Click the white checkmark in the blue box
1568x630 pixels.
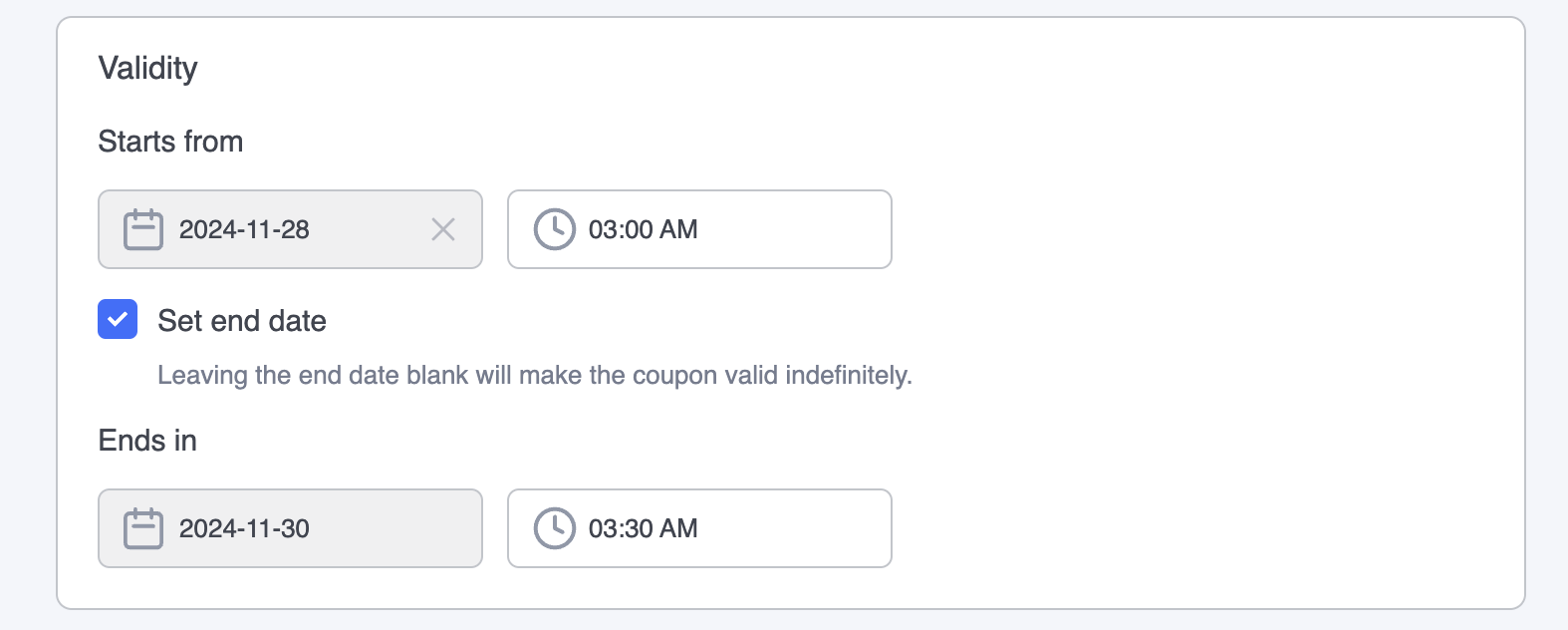[x=118, y=319]
